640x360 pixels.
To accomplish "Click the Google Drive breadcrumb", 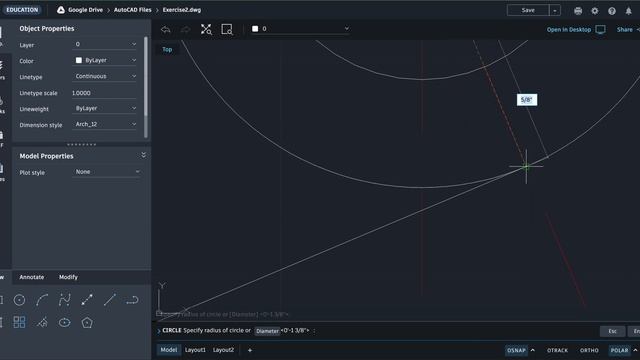I will [85, 10].
